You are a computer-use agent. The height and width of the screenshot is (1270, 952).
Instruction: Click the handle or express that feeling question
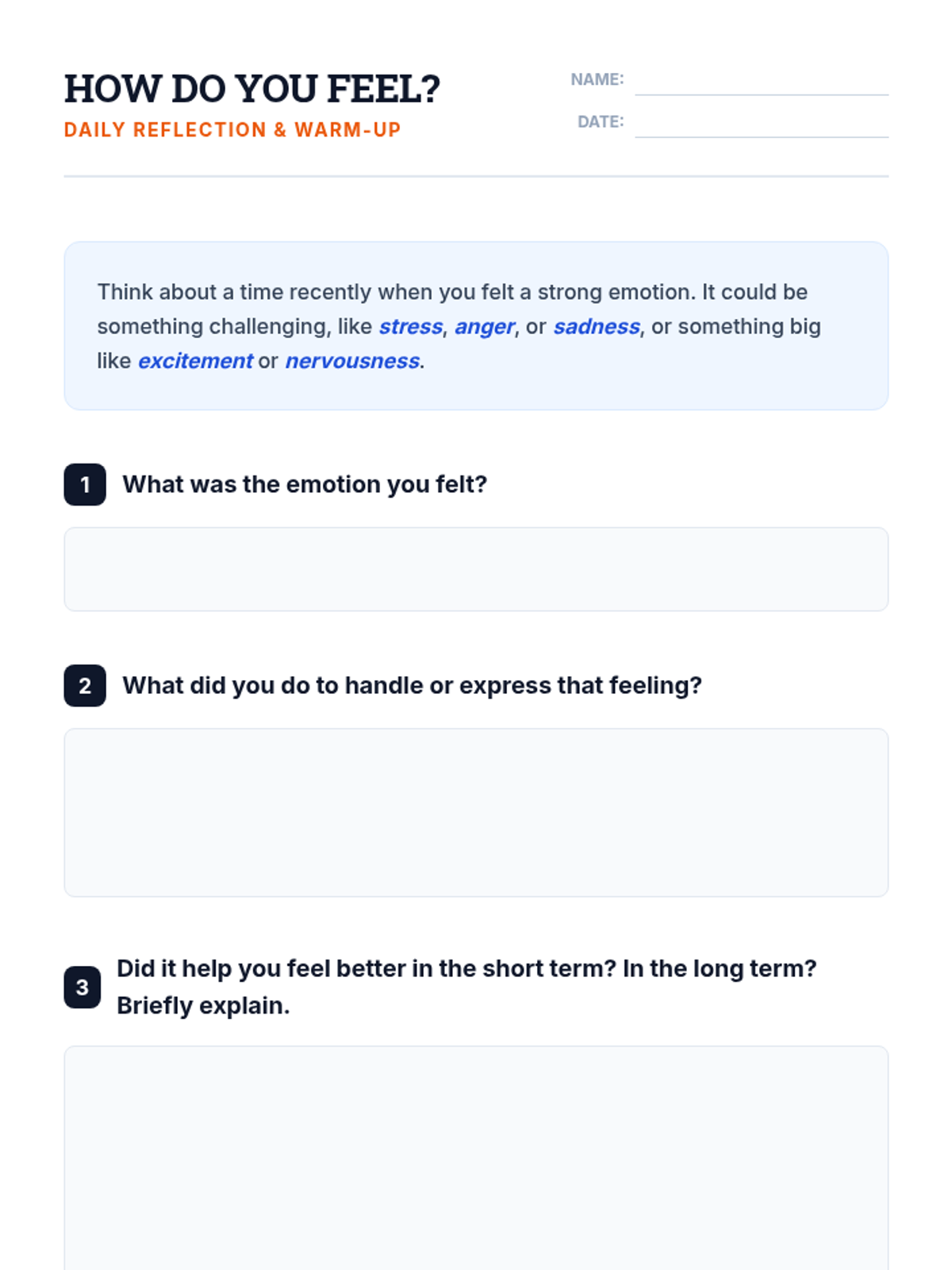413,686
